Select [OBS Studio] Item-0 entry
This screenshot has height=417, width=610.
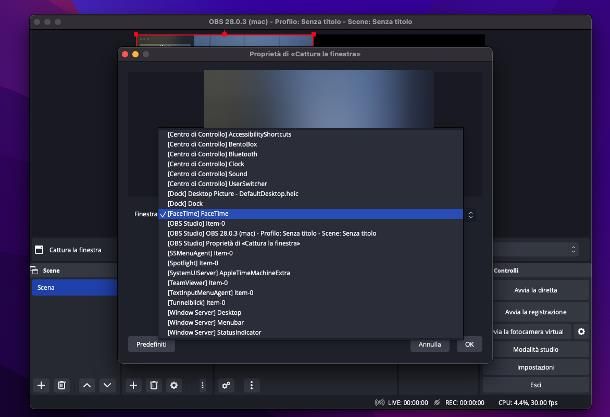310,224
